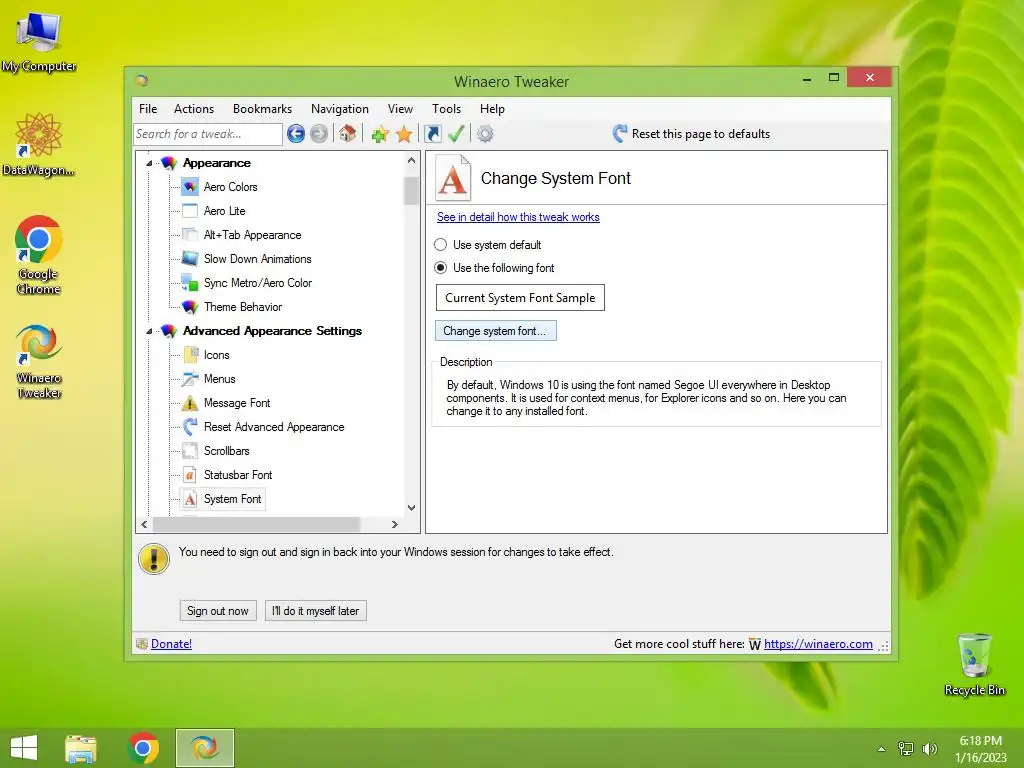This screenshot has height=768, width=1024.
Task: Click the Statusbar Font icon
Action: pos(190,475)
